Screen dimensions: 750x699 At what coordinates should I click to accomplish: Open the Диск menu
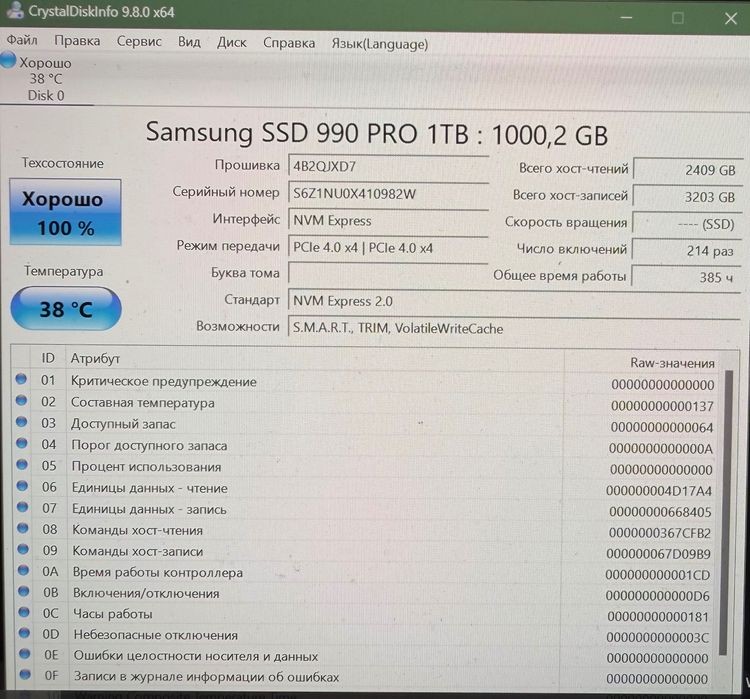[232, 43]
